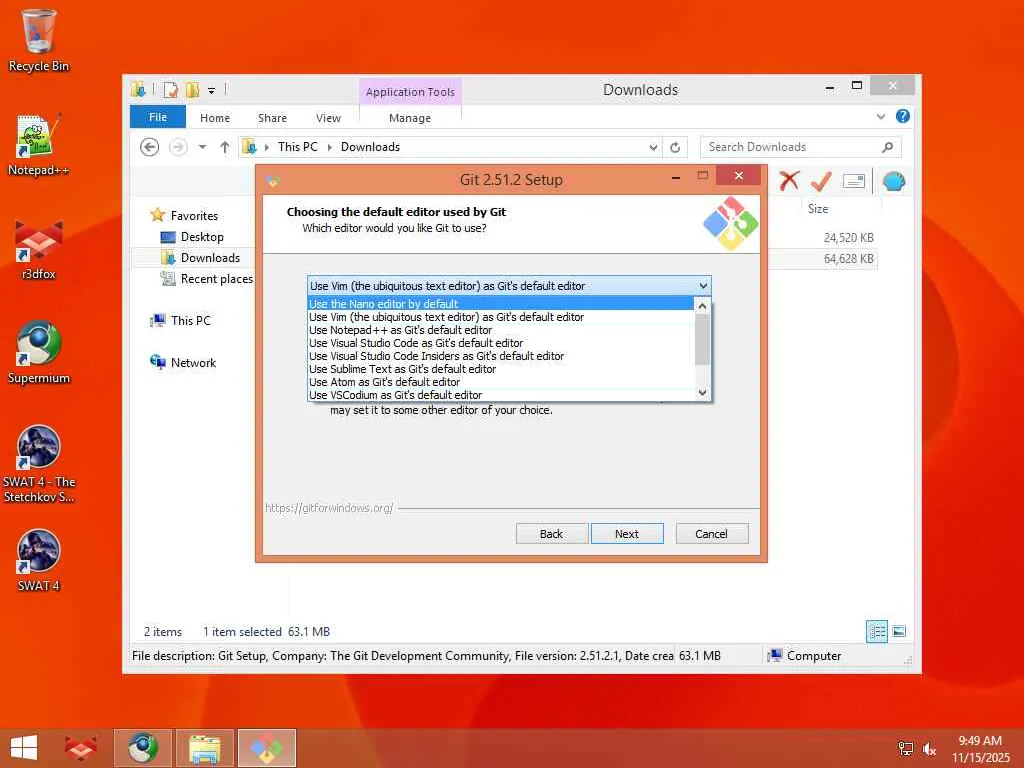Open Recent places in the navigation pane
The height and width of the screenshot is (768, 1024).
207,279
